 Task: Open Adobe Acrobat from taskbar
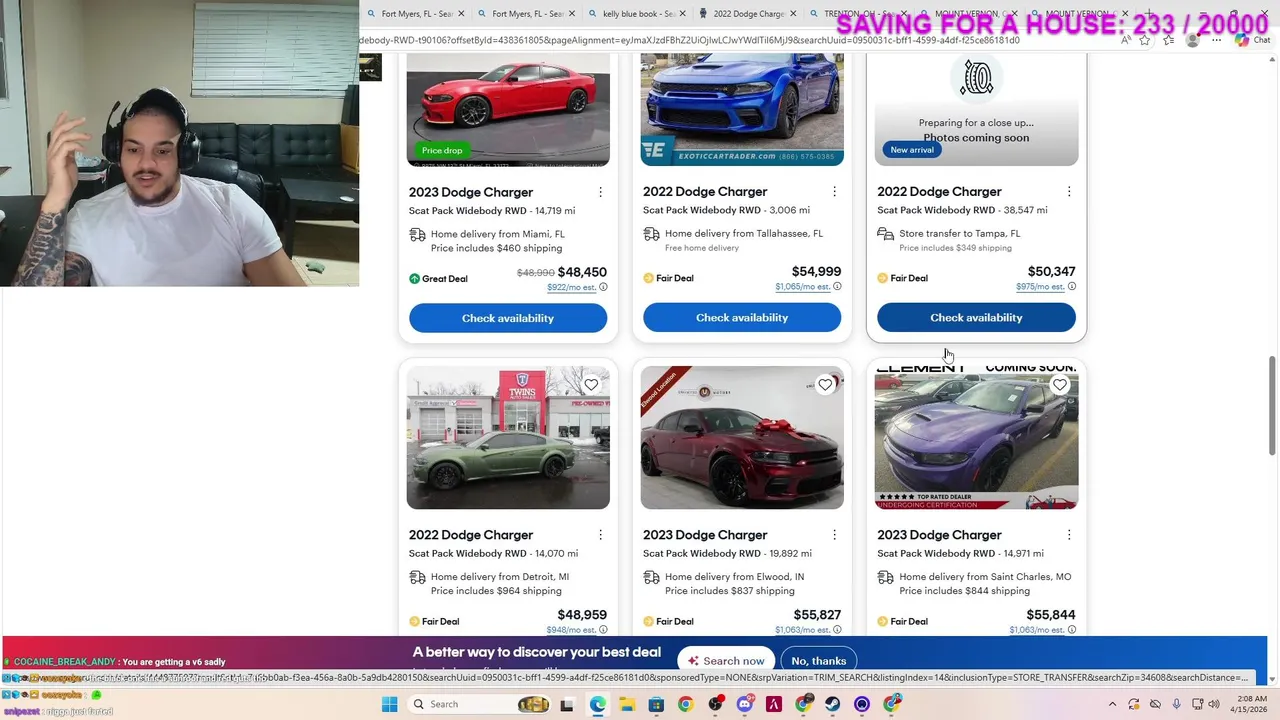coord(774,704)
